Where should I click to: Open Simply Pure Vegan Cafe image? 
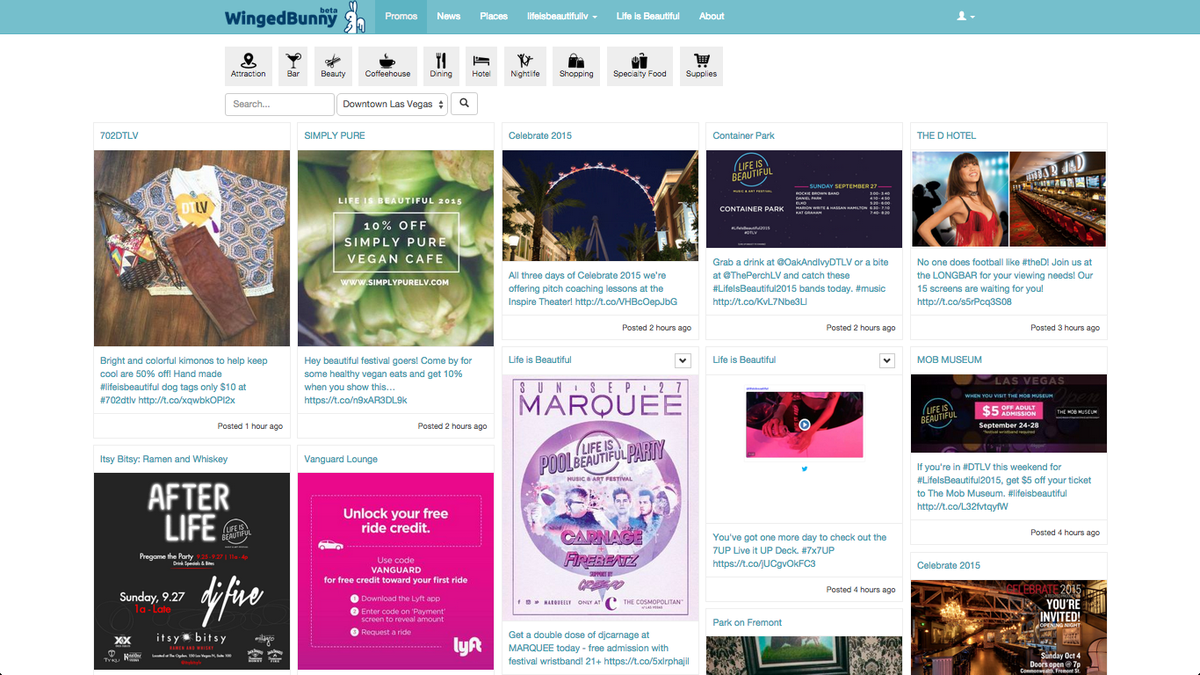click(396, 248)
